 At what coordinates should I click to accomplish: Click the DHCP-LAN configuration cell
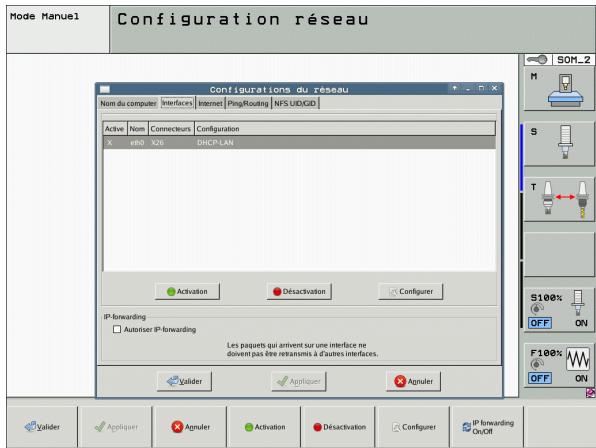(x=215, y=142)
